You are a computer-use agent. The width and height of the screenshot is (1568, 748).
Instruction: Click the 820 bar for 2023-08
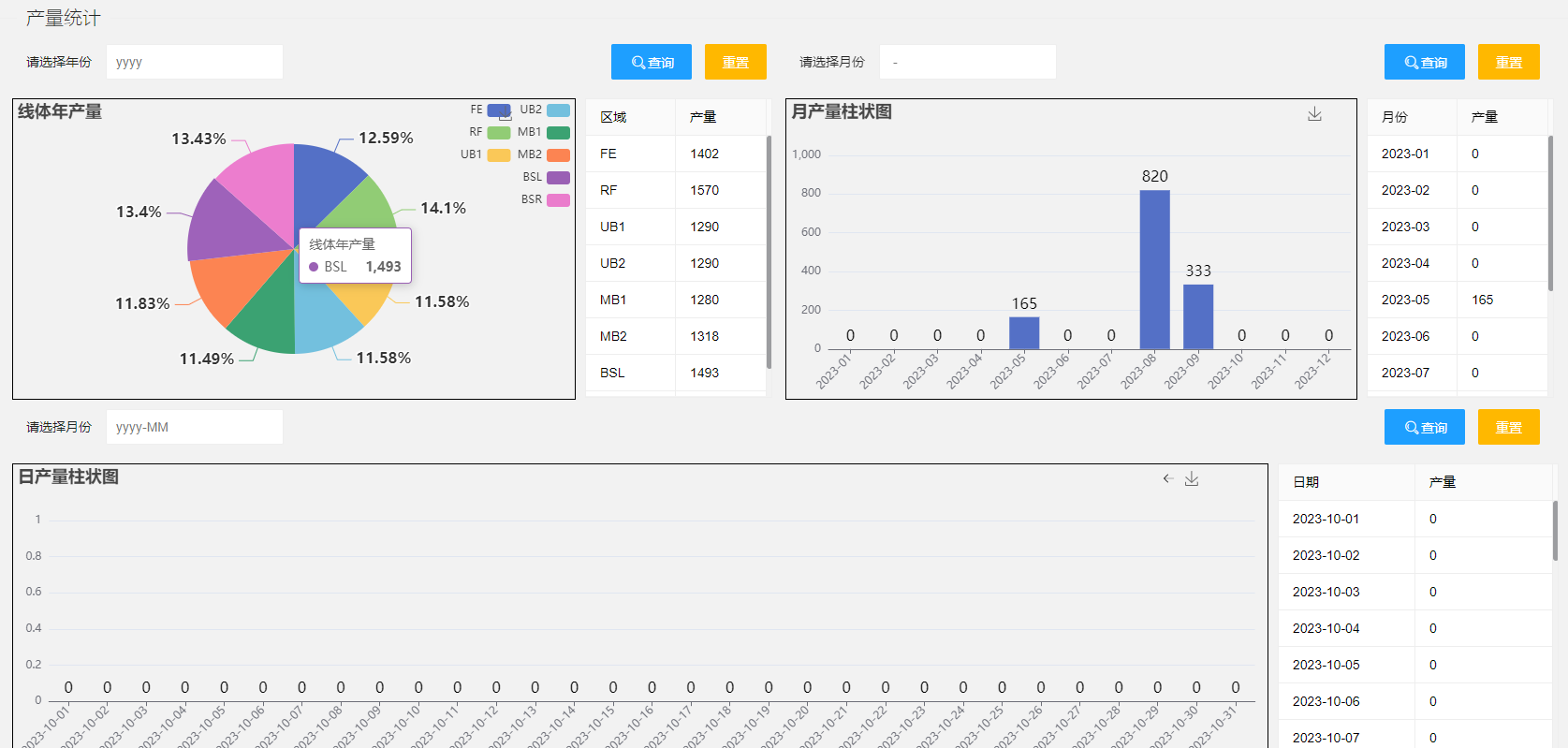point(1155,270)
